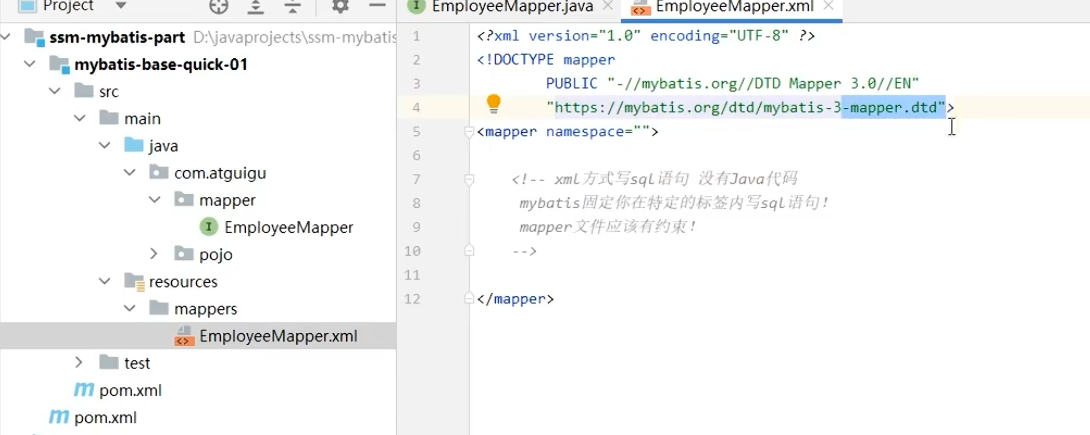The height and width of the screenshot is (435, 1090).
Task: Select the java source folder
Action: click(163, 146)
